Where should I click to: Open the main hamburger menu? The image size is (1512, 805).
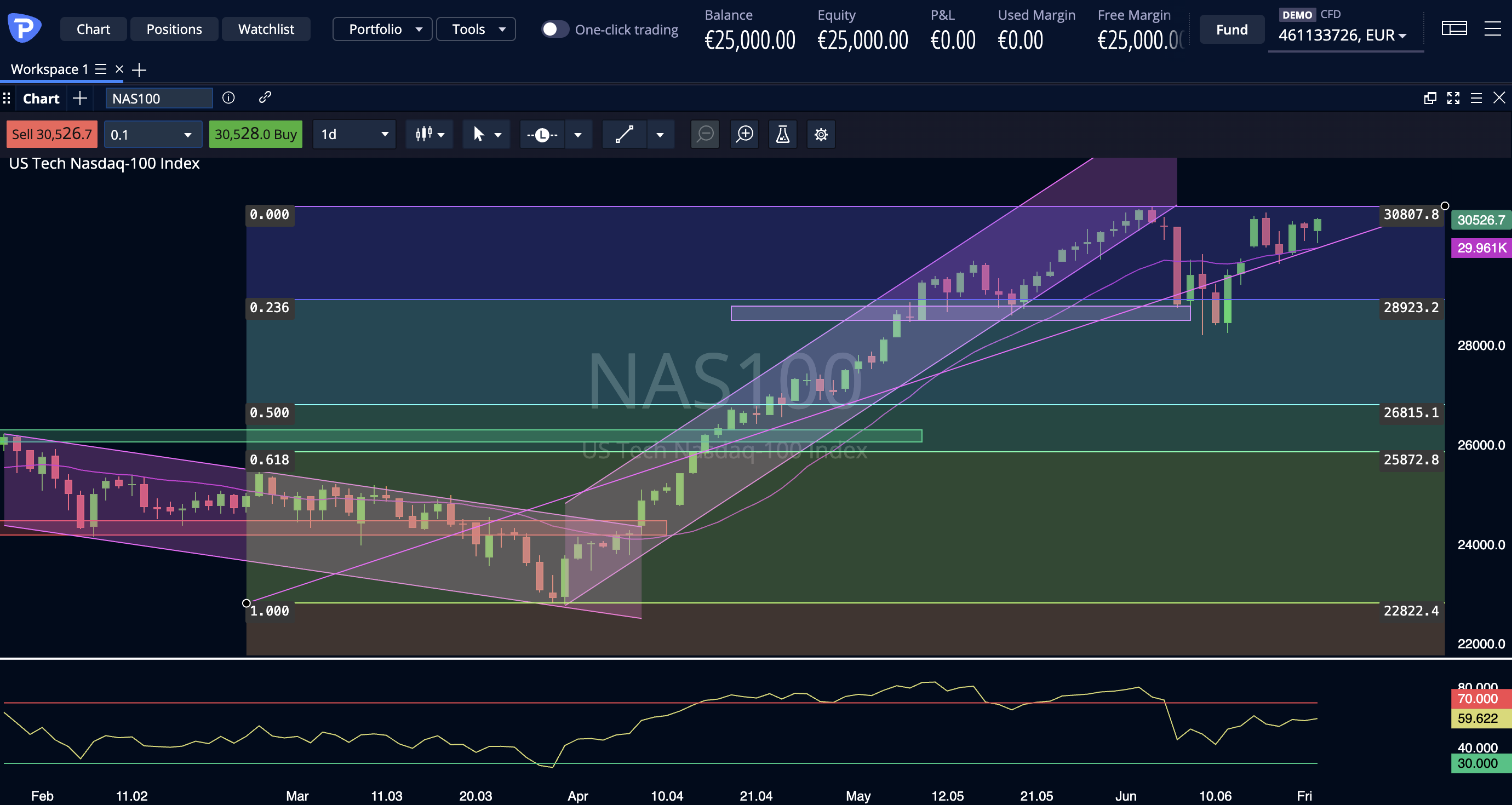(1493, 28)
